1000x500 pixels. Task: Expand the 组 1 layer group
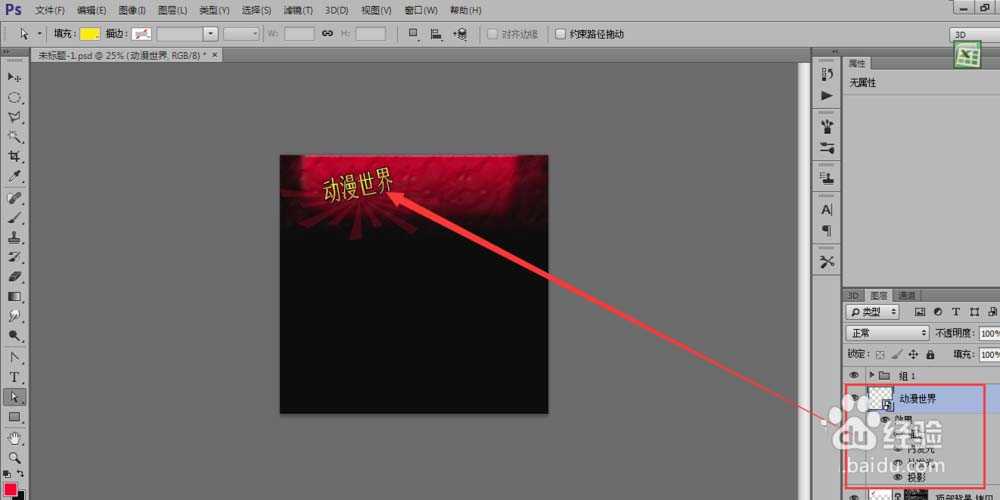[x=872, y=375]
